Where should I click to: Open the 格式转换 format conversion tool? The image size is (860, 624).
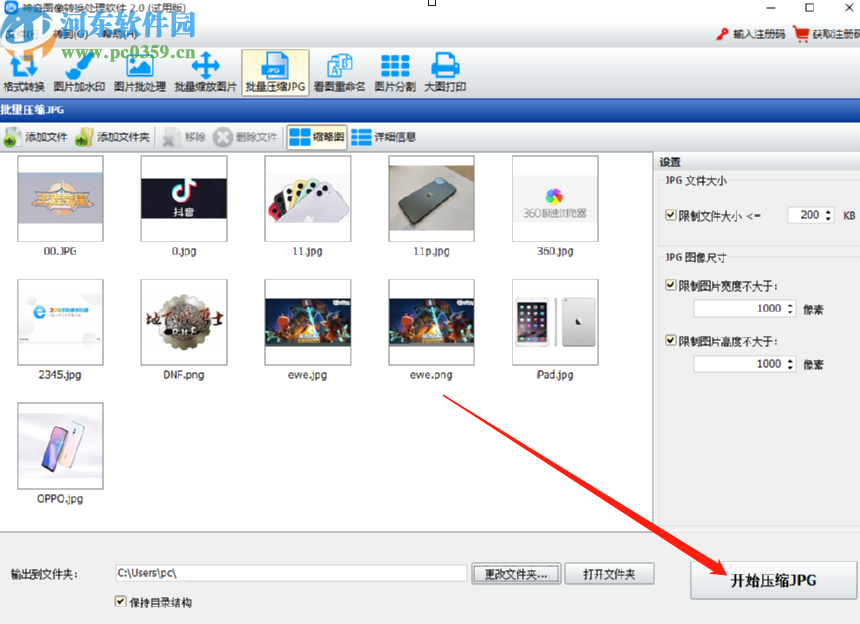(24, 72)
